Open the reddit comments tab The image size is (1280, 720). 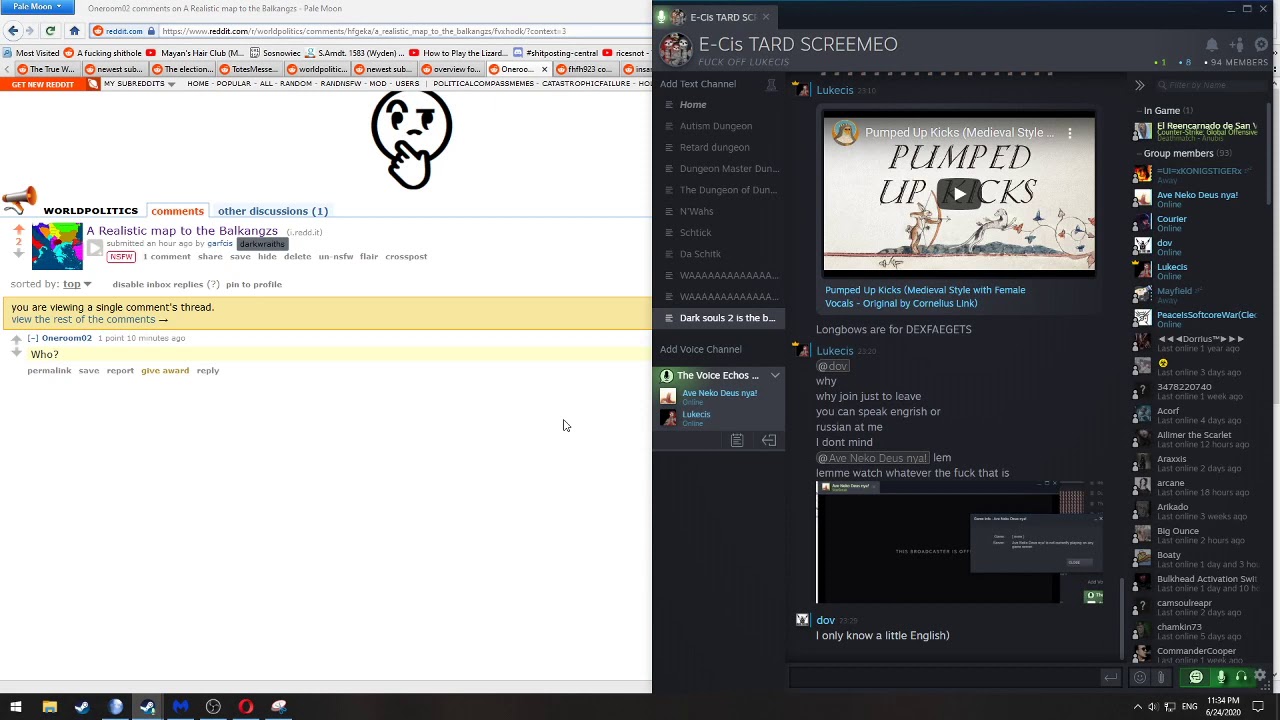[177, 211]
